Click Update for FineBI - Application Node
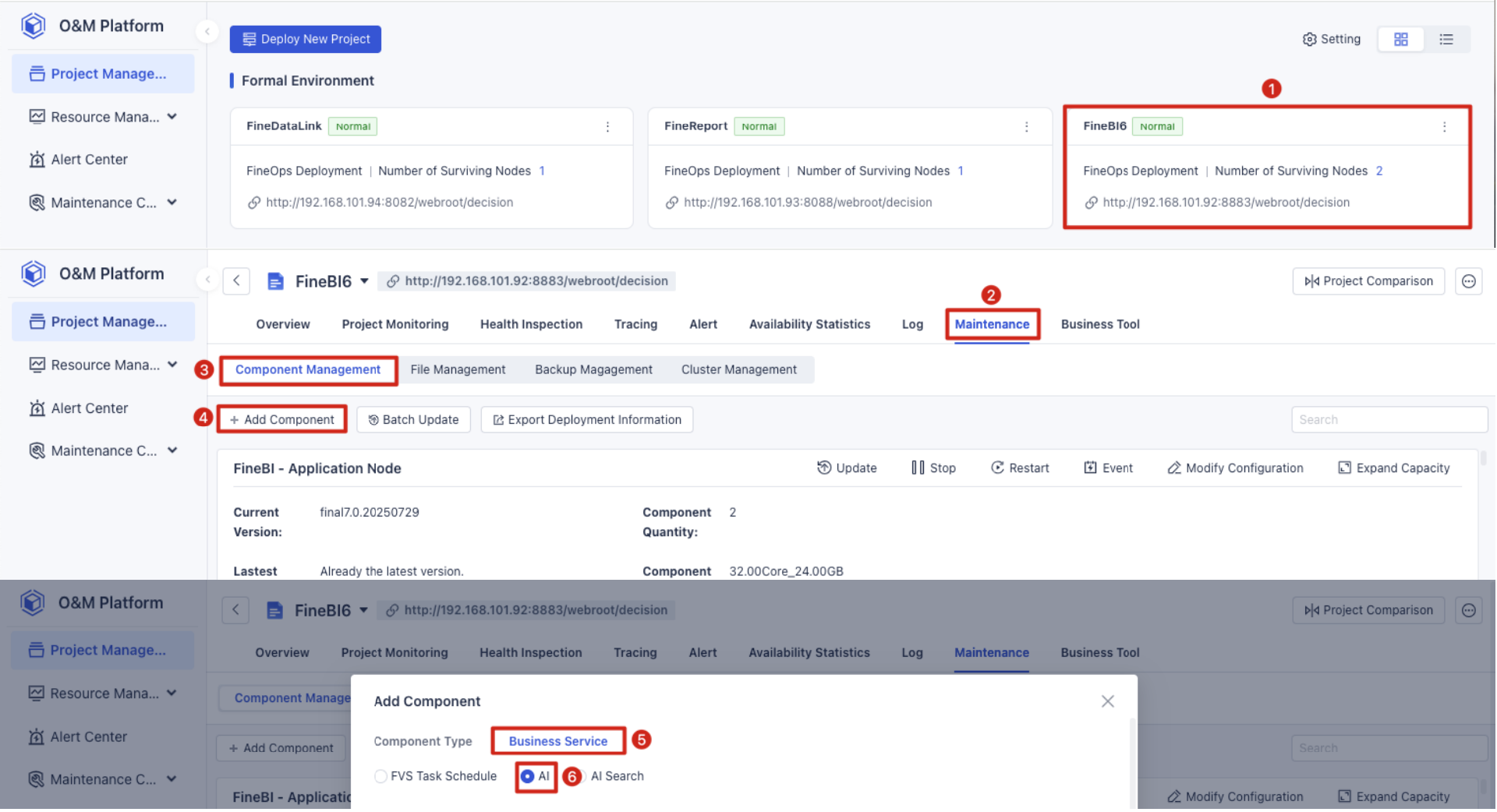 click(847, 468)
